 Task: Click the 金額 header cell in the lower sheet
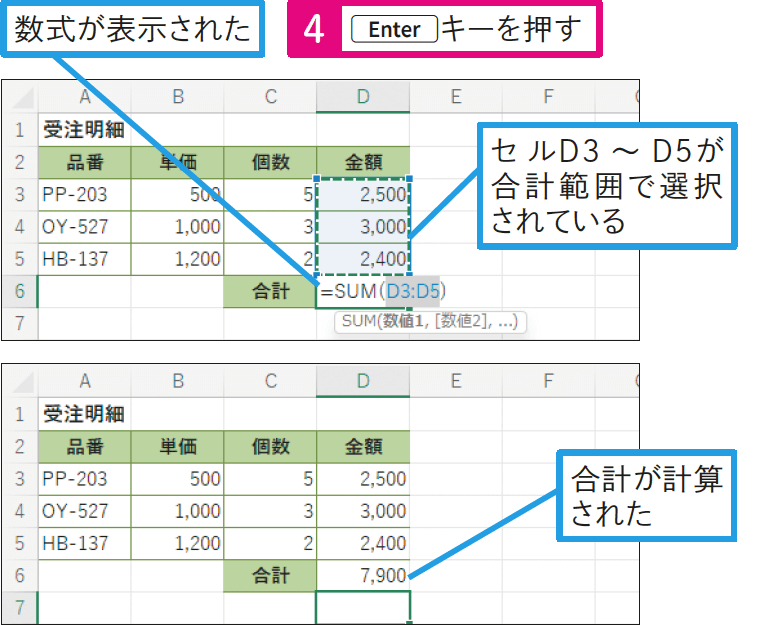point(363,446)
